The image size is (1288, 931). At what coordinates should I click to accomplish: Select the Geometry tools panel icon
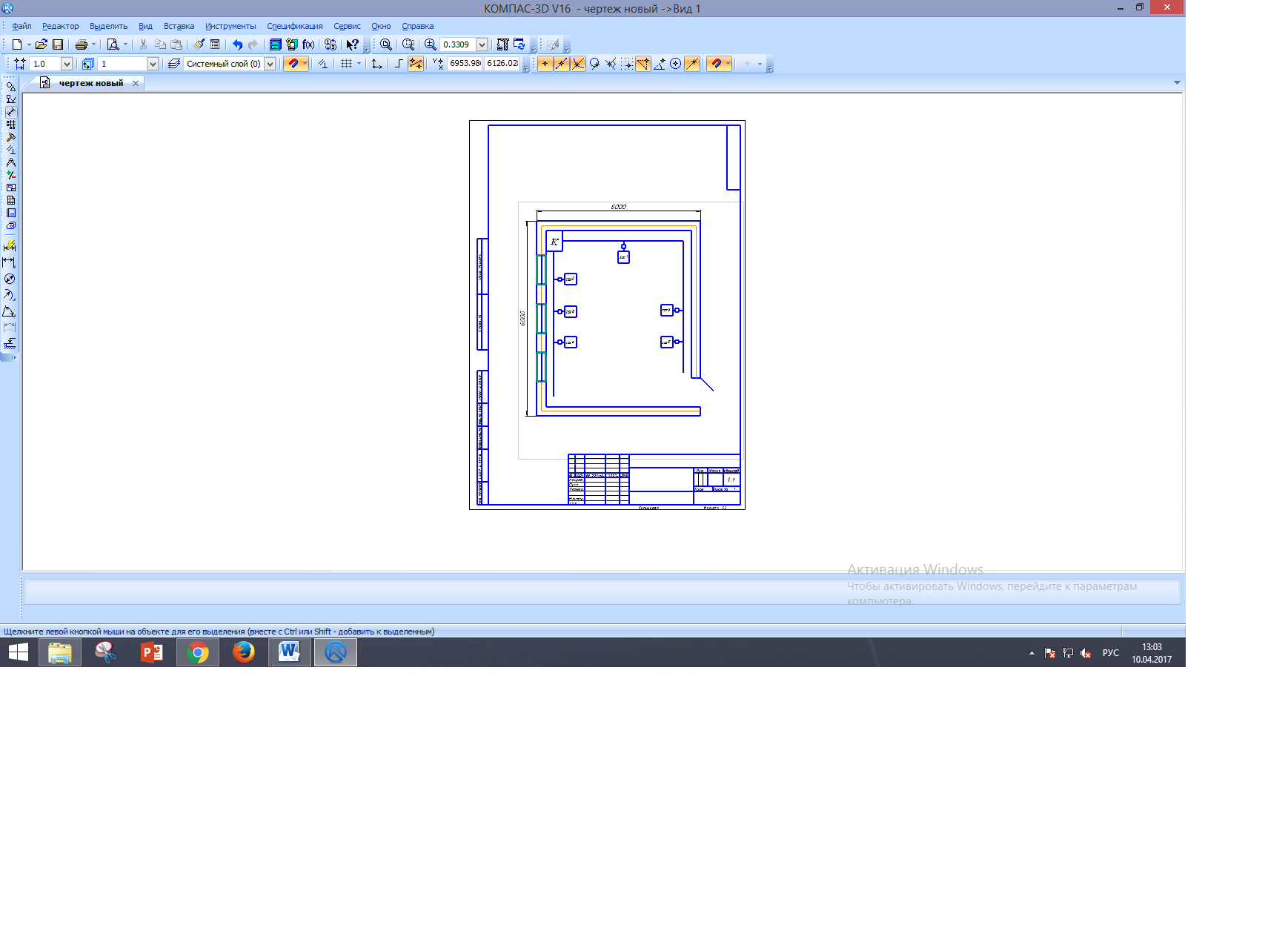(x=10, y=87)
